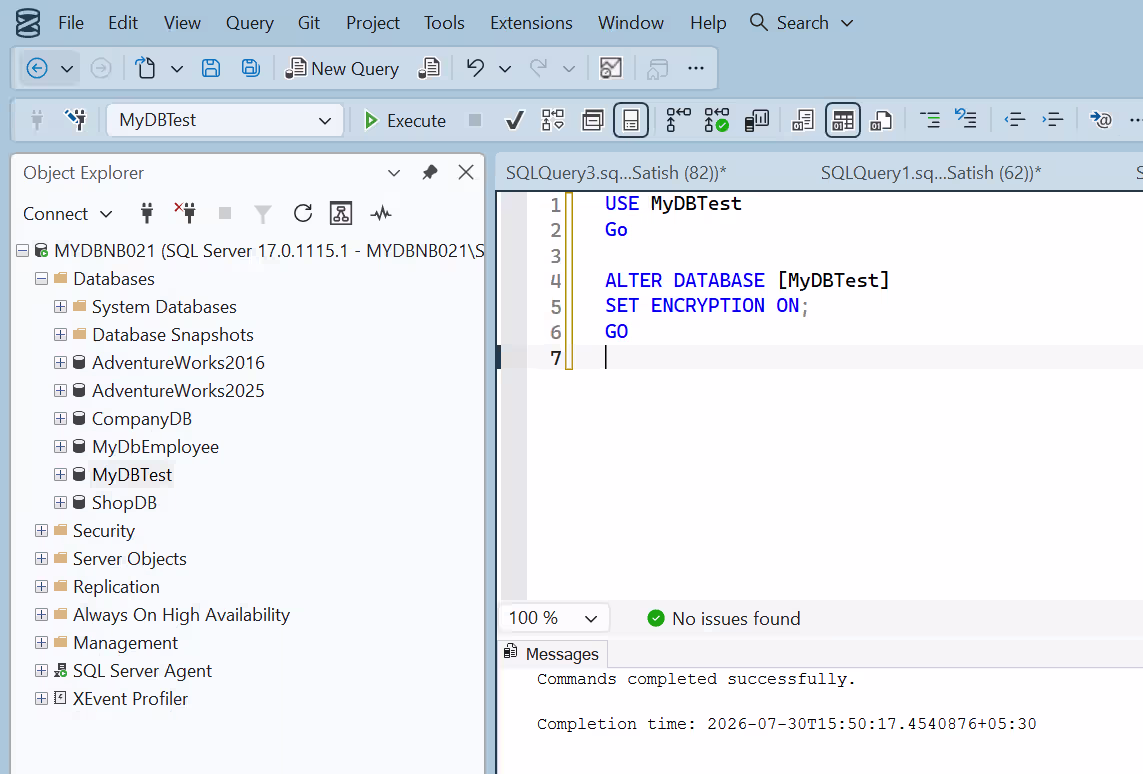Click the Search box in menu bar
Viewport: 1143px width, 774px height.
[801, 23]
